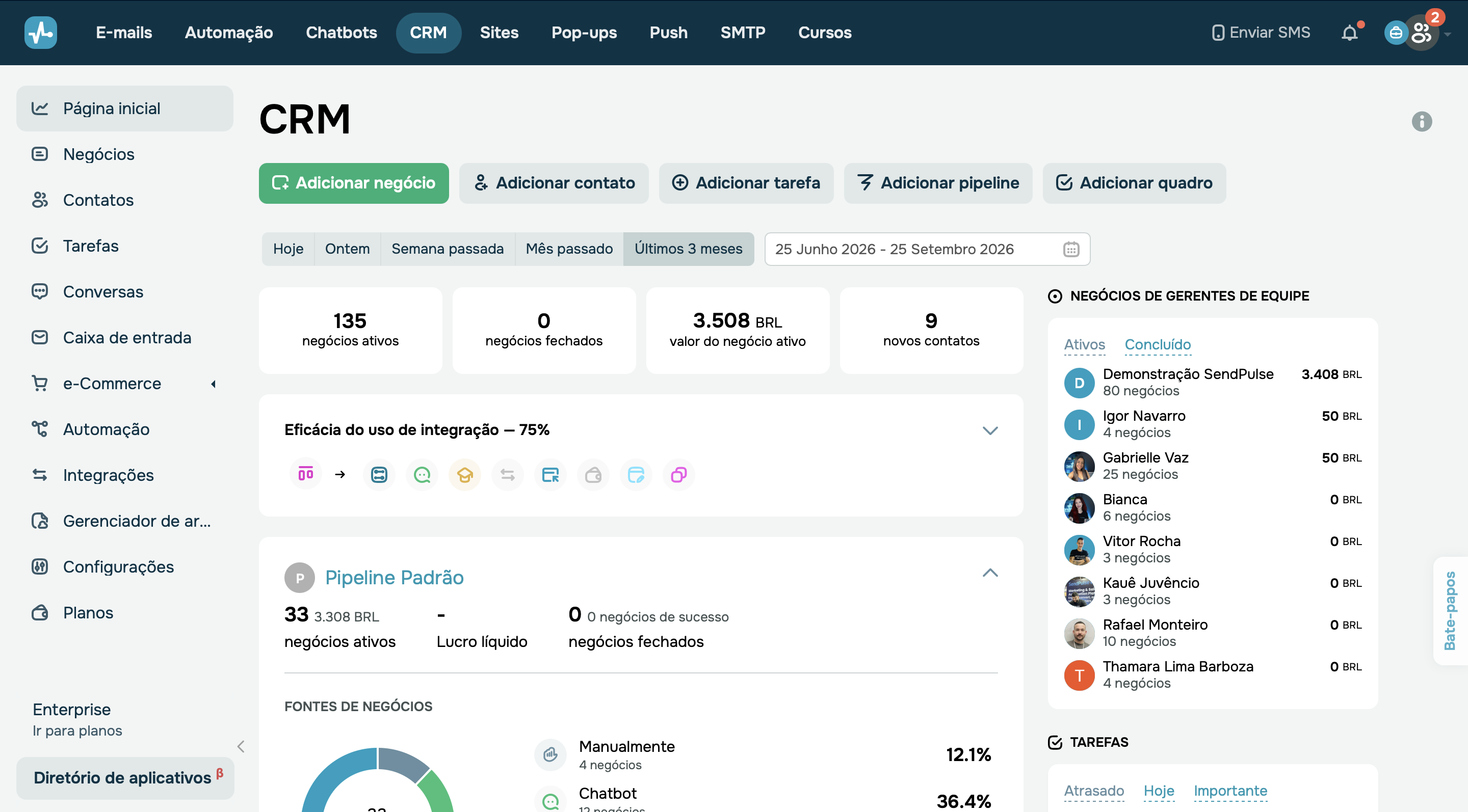The width and height of the screenshot is (1468, 812).
Task: Click the SendPulse logo icon
Action: pos(40,33)
